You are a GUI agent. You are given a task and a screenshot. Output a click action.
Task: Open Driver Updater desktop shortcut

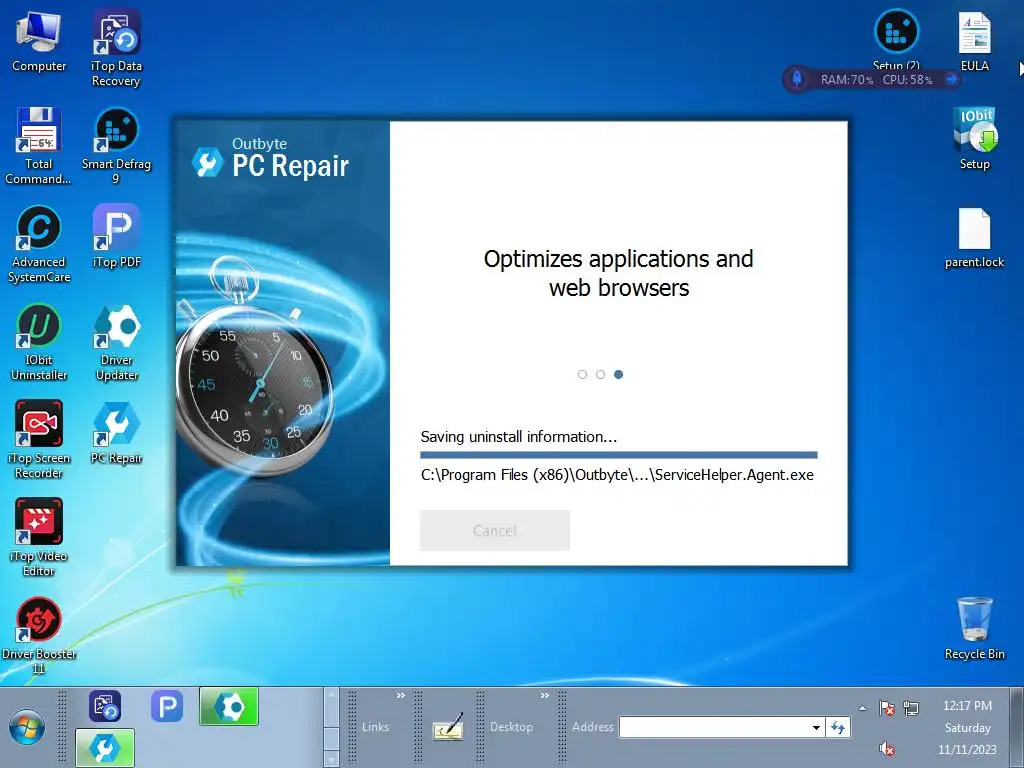(x=116, y=342)
